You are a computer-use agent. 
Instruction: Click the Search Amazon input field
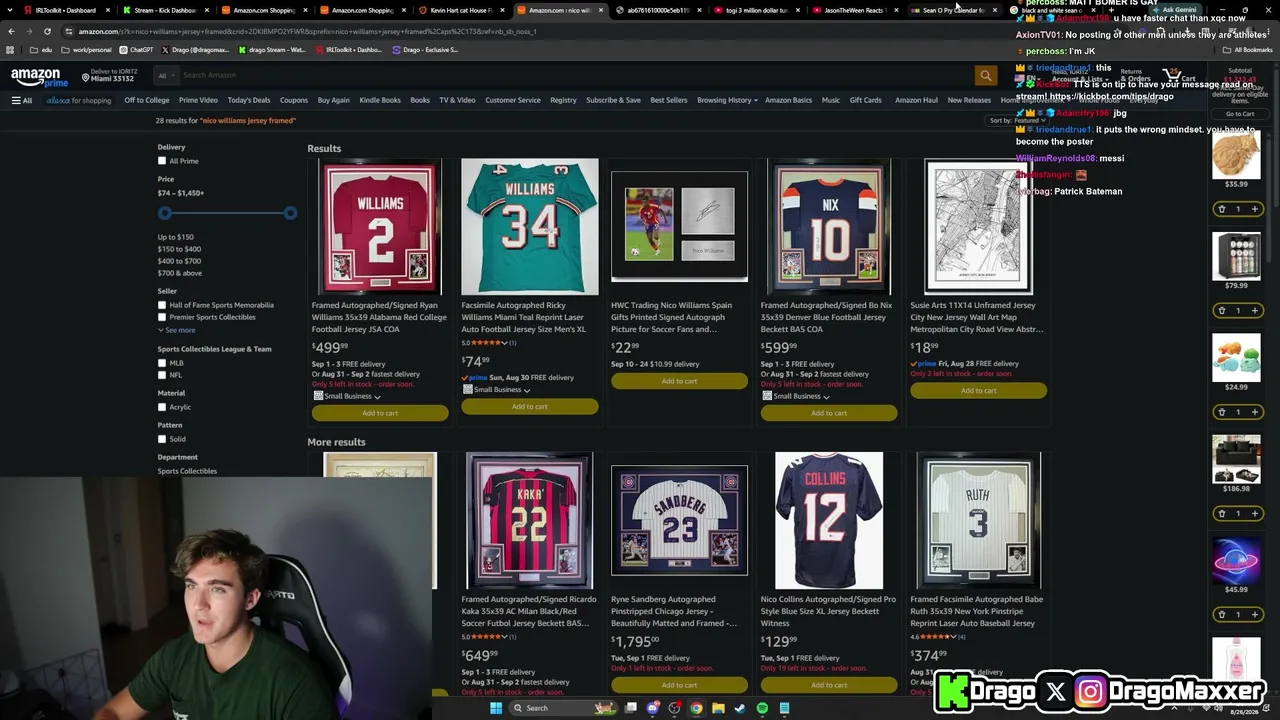click(x=575, y=75)
